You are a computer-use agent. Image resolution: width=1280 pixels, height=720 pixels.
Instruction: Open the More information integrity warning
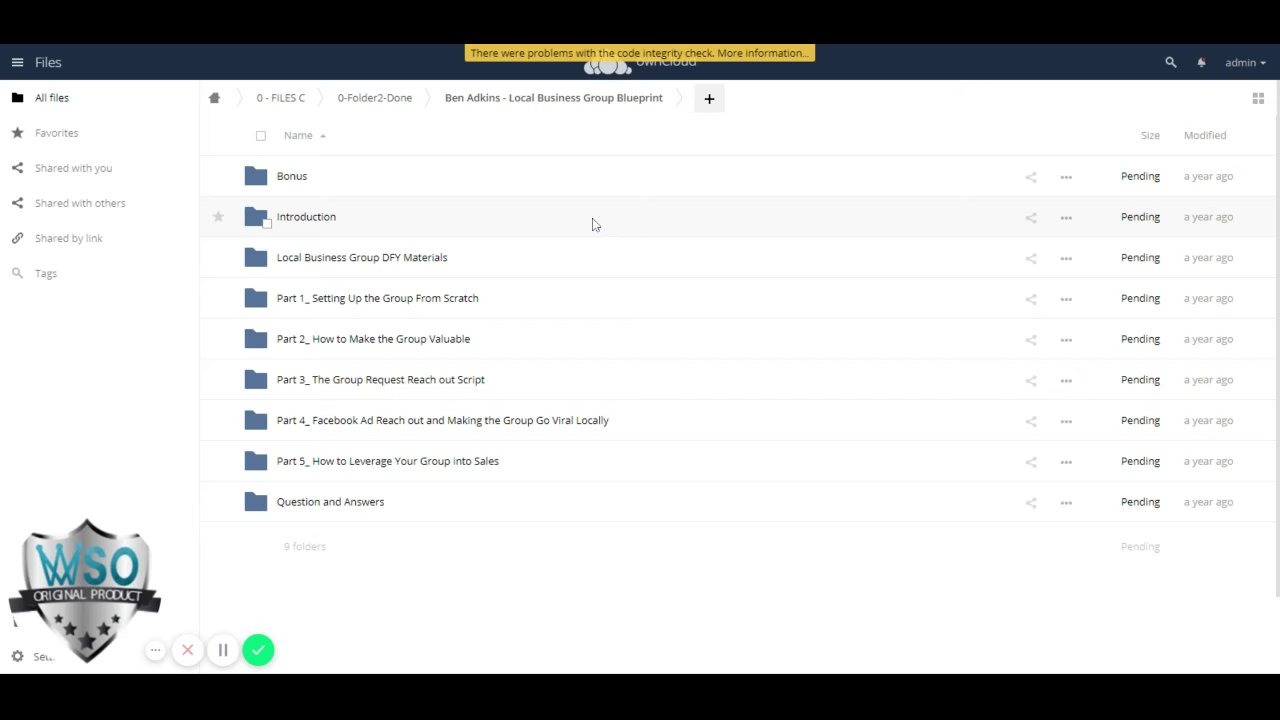(x=762, y=53)
